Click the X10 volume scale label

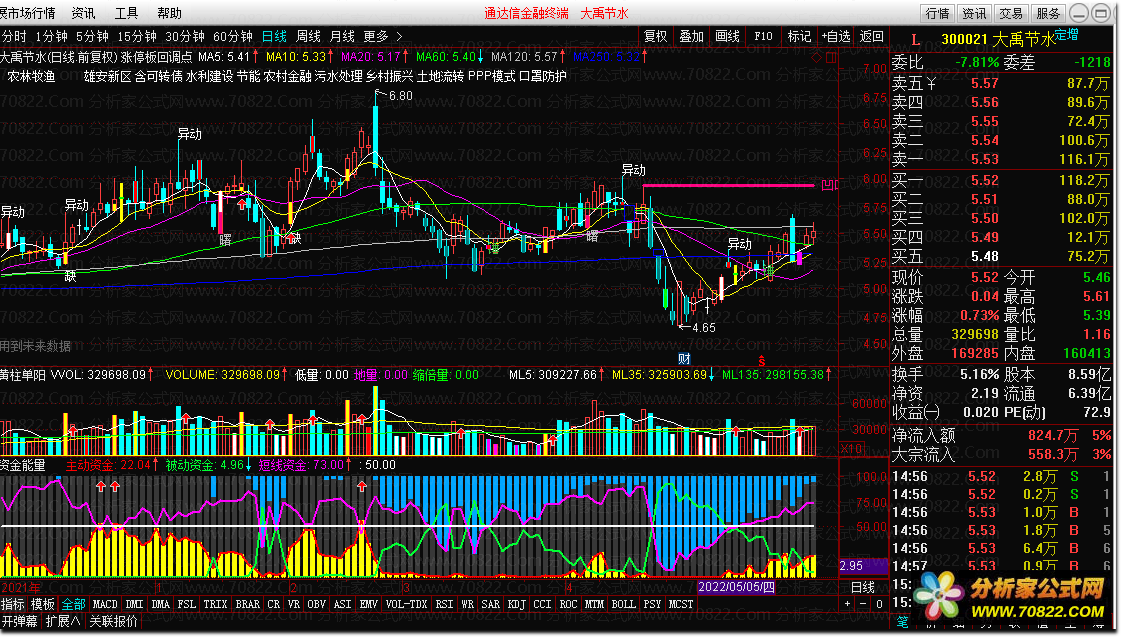click(x=851, y=449)
